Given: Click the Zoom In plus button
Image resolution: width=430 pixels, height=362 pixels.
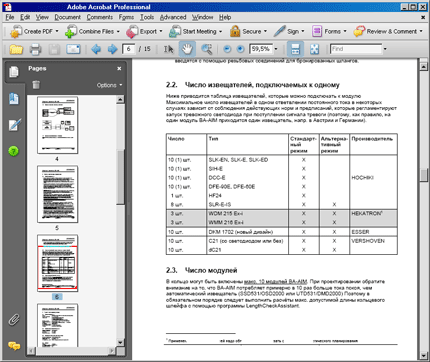Looking at the screenshot, I should pos(240,49).
